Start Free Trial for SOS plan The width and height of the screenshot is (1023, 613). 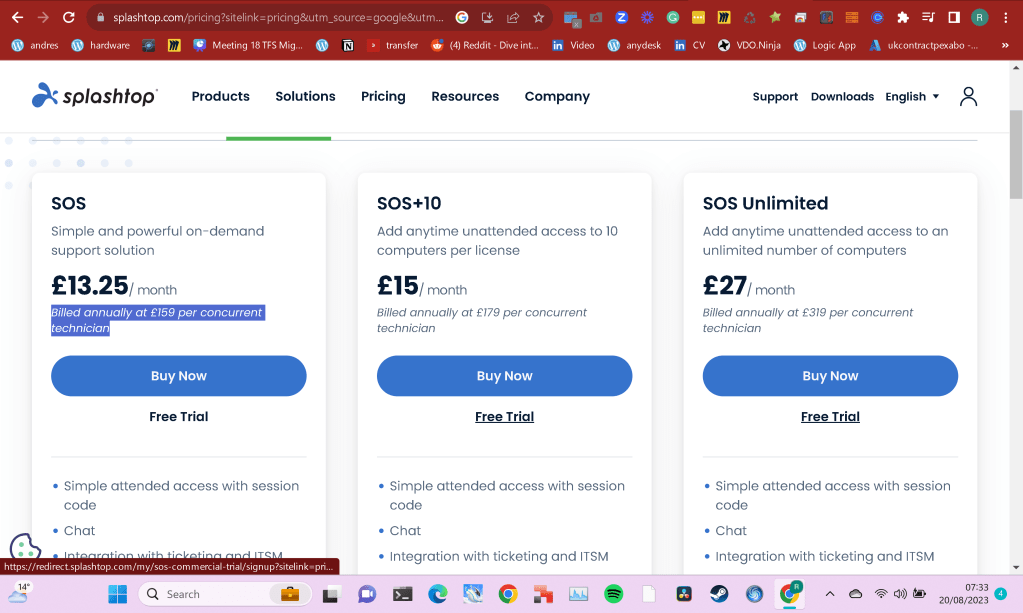(x=179, y=416)
